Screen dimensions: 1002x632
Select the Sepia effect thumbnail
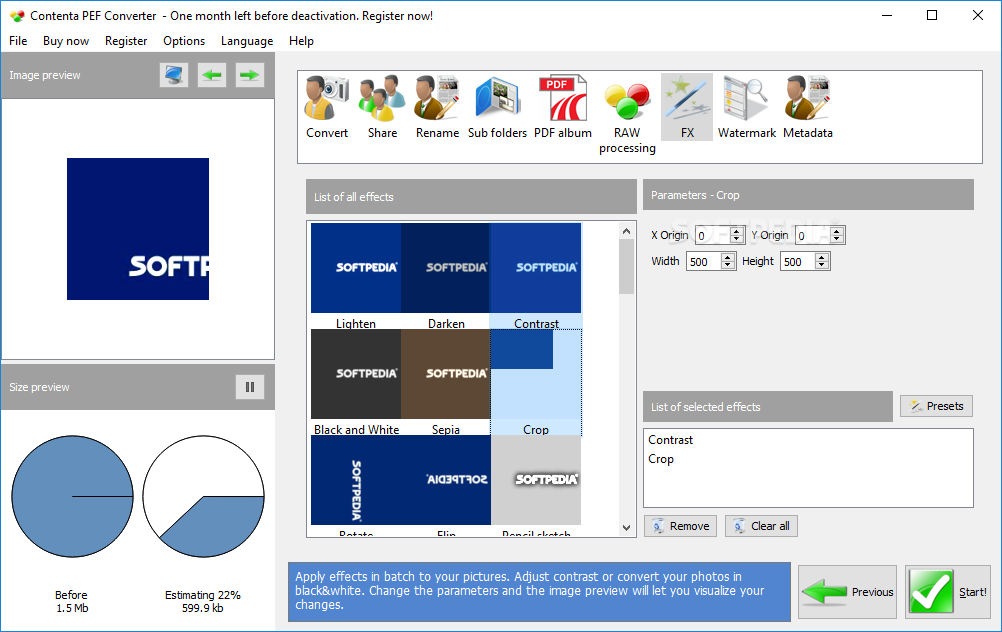click(x=446, y=382)
